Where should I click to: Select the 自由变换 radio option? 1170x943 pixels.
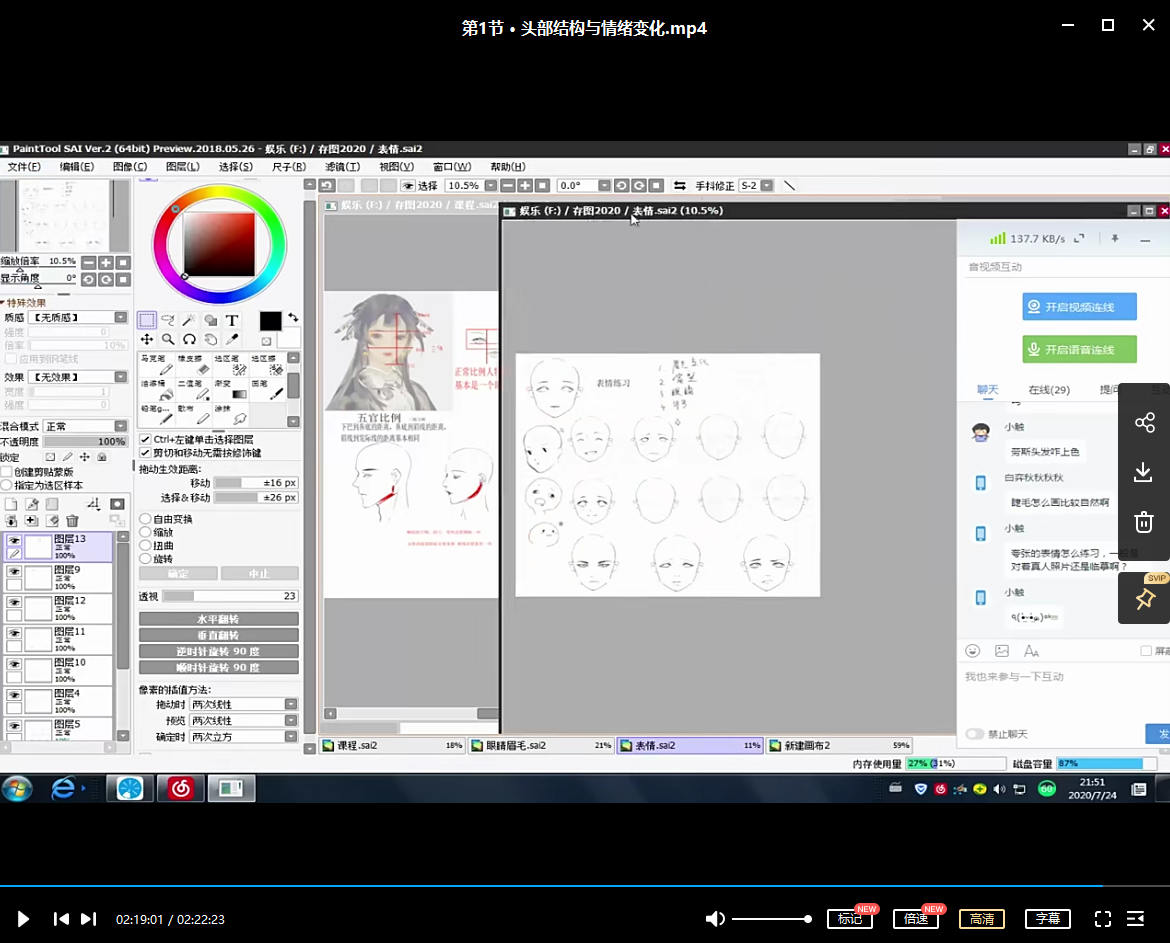146,519
